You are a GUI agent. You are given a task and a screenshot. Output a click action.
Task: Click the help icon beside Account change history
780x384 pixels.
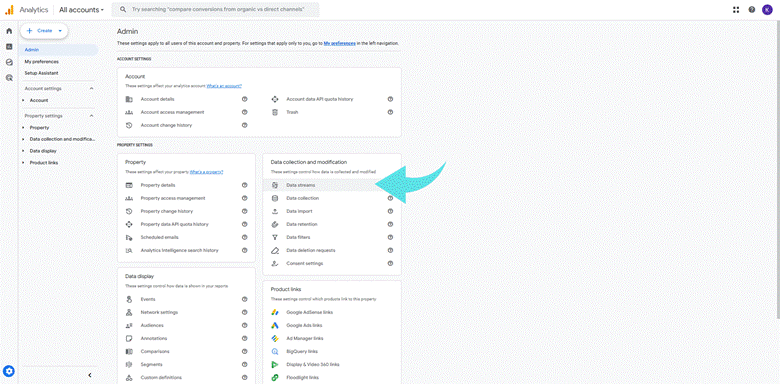pos(244,125)
